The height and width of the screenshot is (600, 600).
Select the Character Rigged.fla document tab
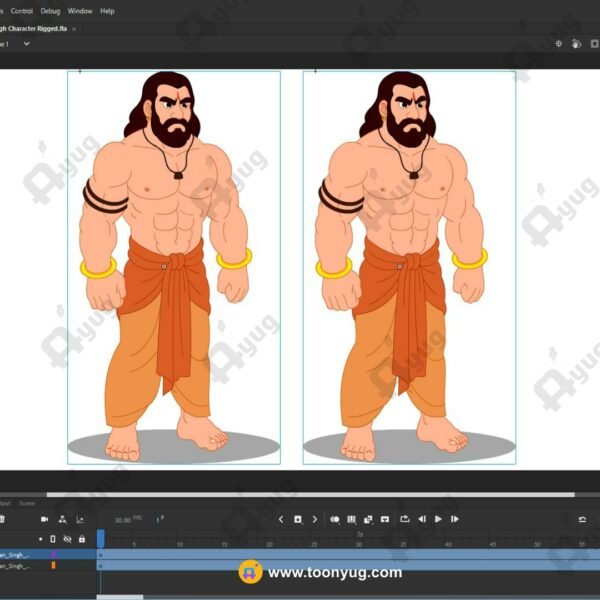(x=34, y=29)
